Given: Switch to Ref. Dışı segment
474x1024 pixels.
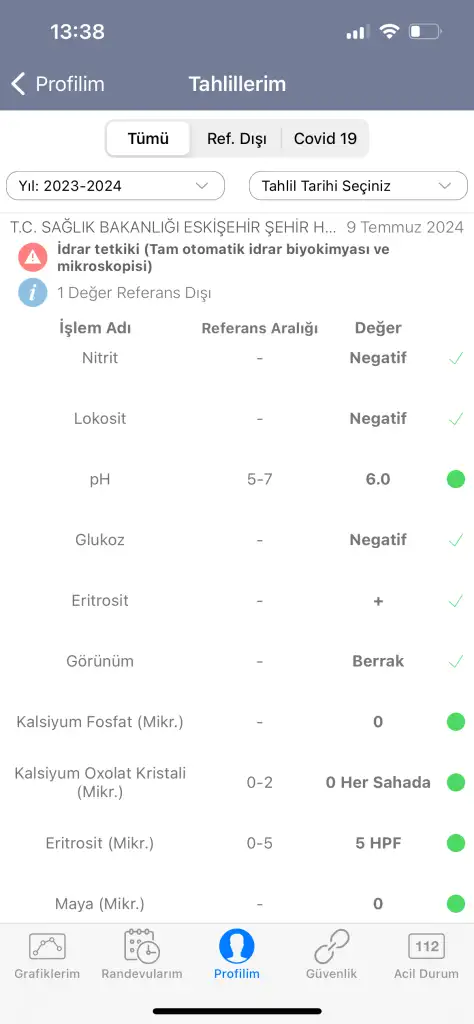Looking at the screenshot, I should click(x=236, y=138).
